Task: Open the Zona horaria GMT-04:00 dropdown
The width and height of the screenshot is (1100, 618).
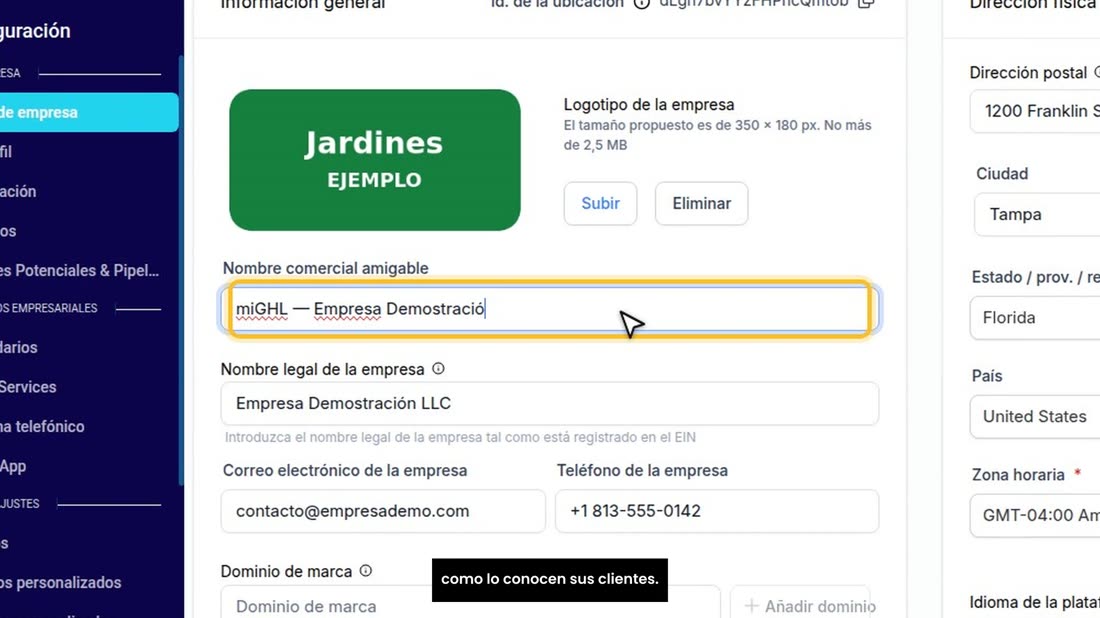Action: [x=1035, y=516]
